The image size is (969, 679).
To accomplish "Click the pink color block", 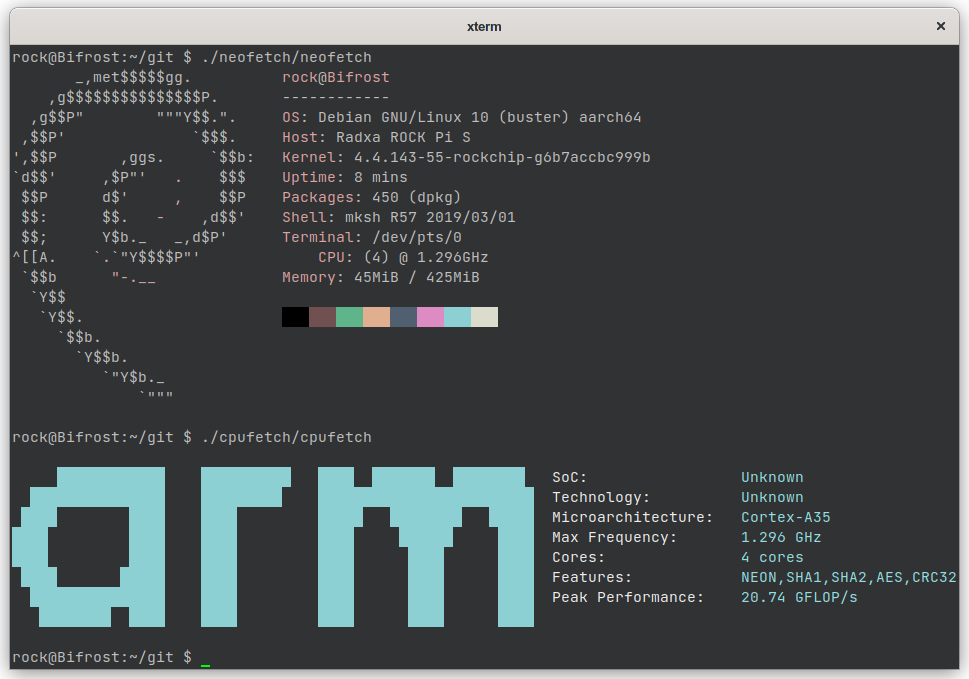I will (431, 317).
